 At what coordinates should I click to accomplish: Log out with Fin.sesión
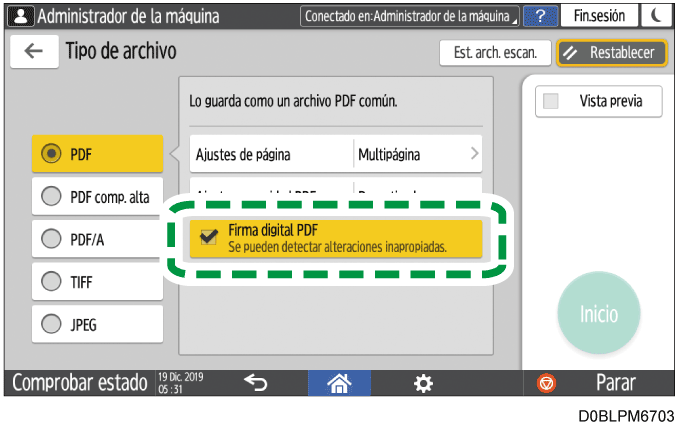[x=599, y=16]
